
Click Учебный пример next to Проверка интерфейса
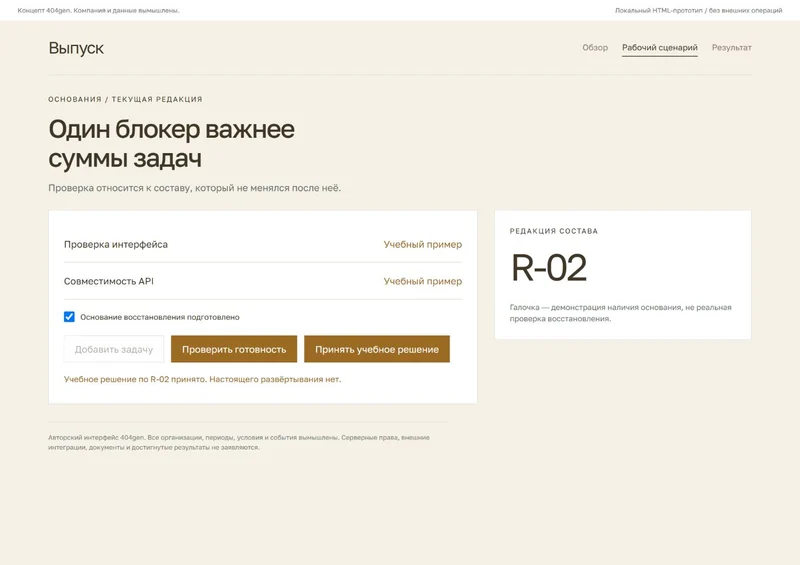pyautogui.click(x=422, y=244)
